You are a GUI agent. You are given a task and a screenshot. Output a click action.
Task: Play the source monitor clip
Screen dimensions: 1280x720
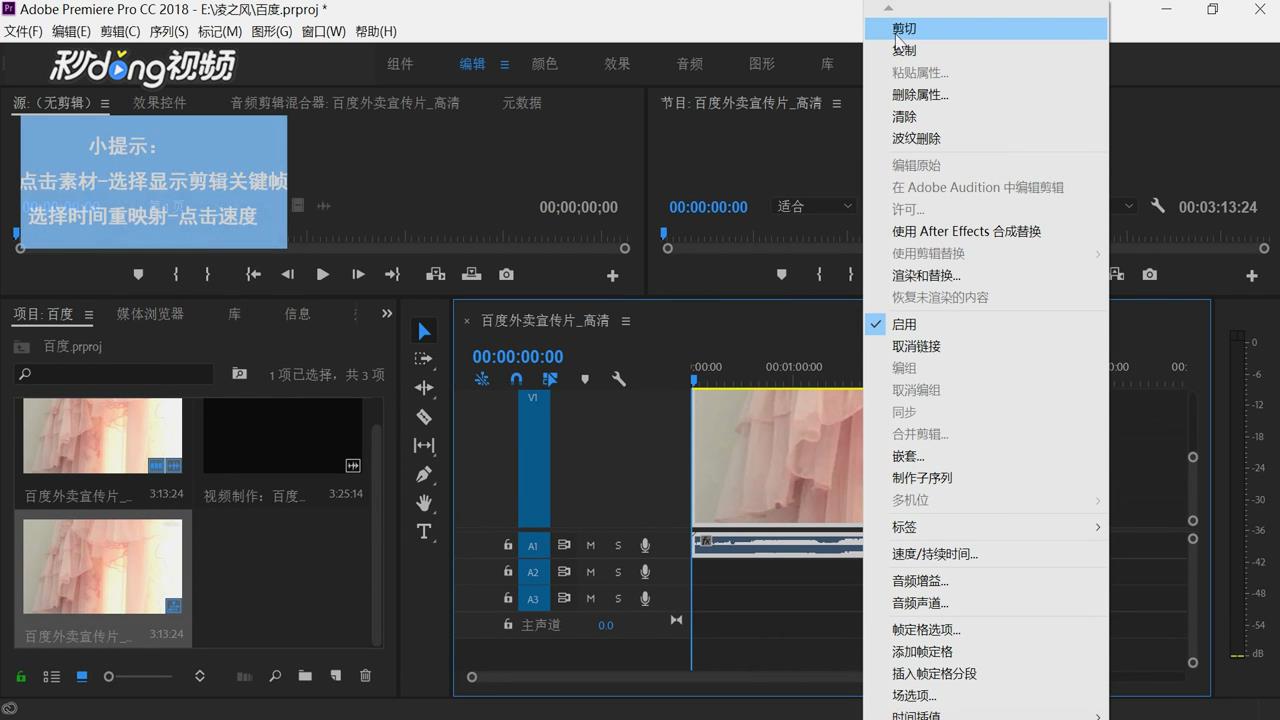322,274
